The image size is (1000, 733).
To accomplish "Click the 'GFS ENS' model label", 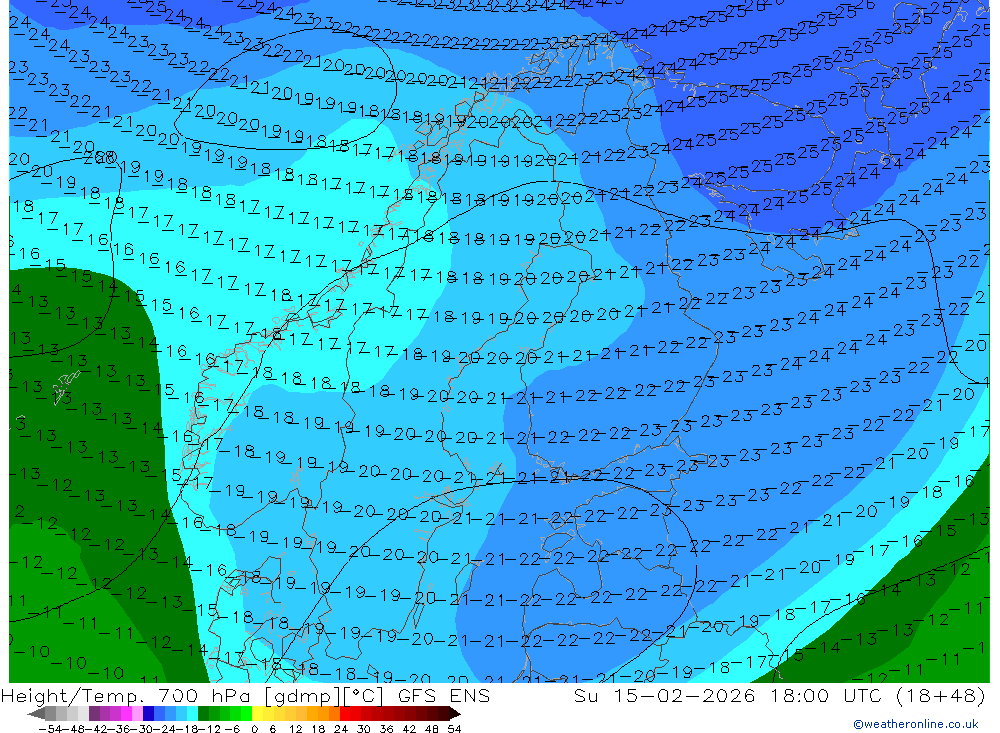I will tap(444, 695).
